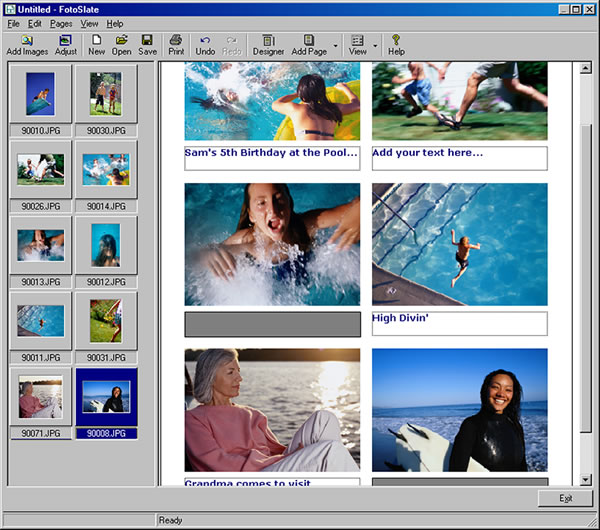Click the page scroll up arrow
This screenshot has height=530, width=600.
585,68
